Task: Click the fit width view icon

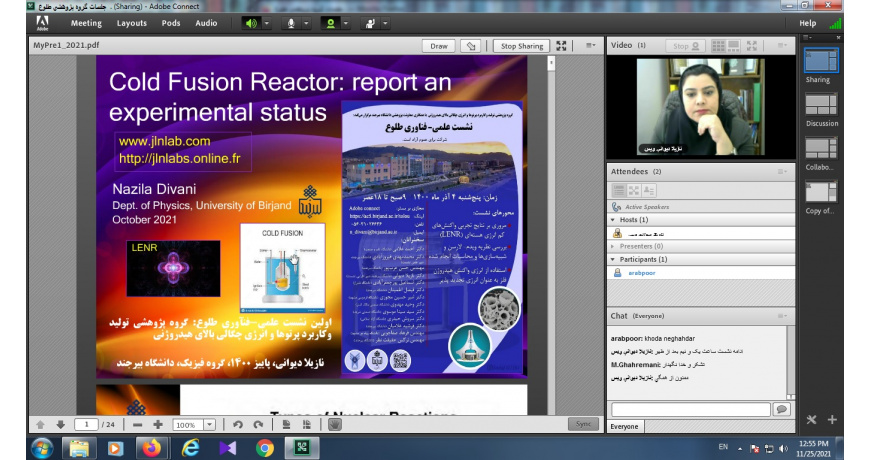Action: click(x=306, y=424)
